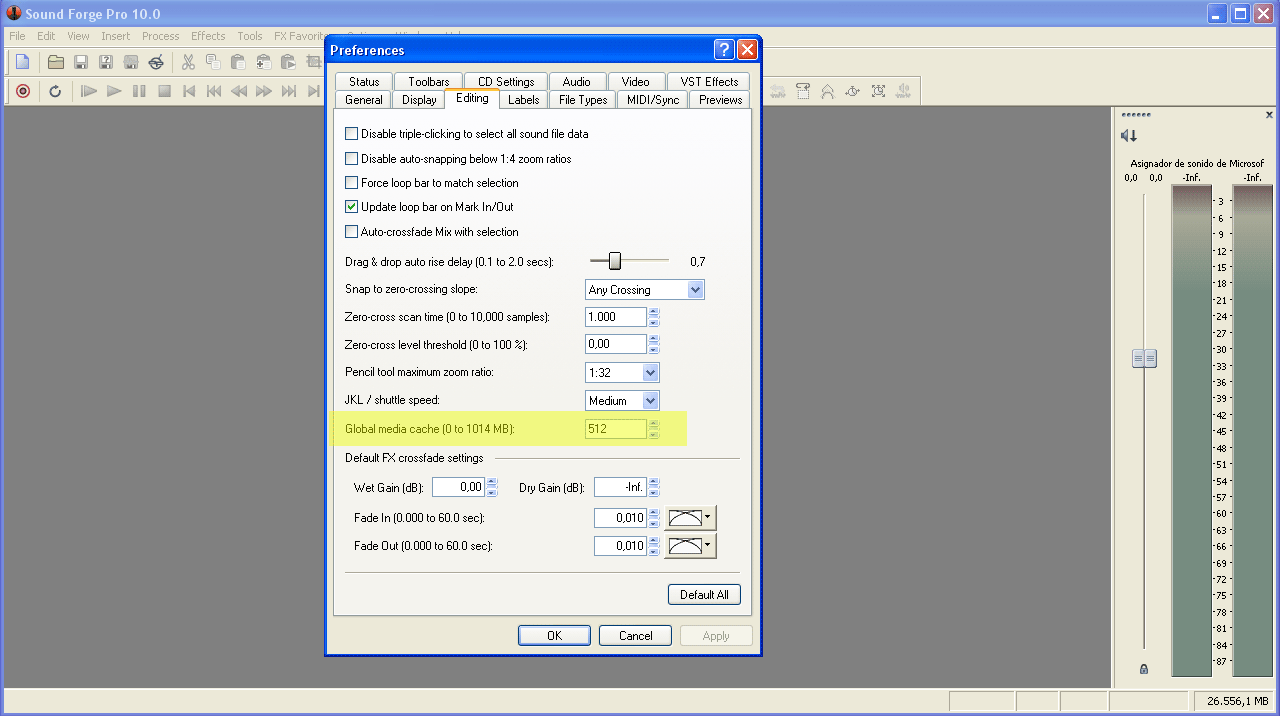Click the Open folder icon
Viewport: 1280px width, 716px height.
pyautogui.click(x=56, y=62)
